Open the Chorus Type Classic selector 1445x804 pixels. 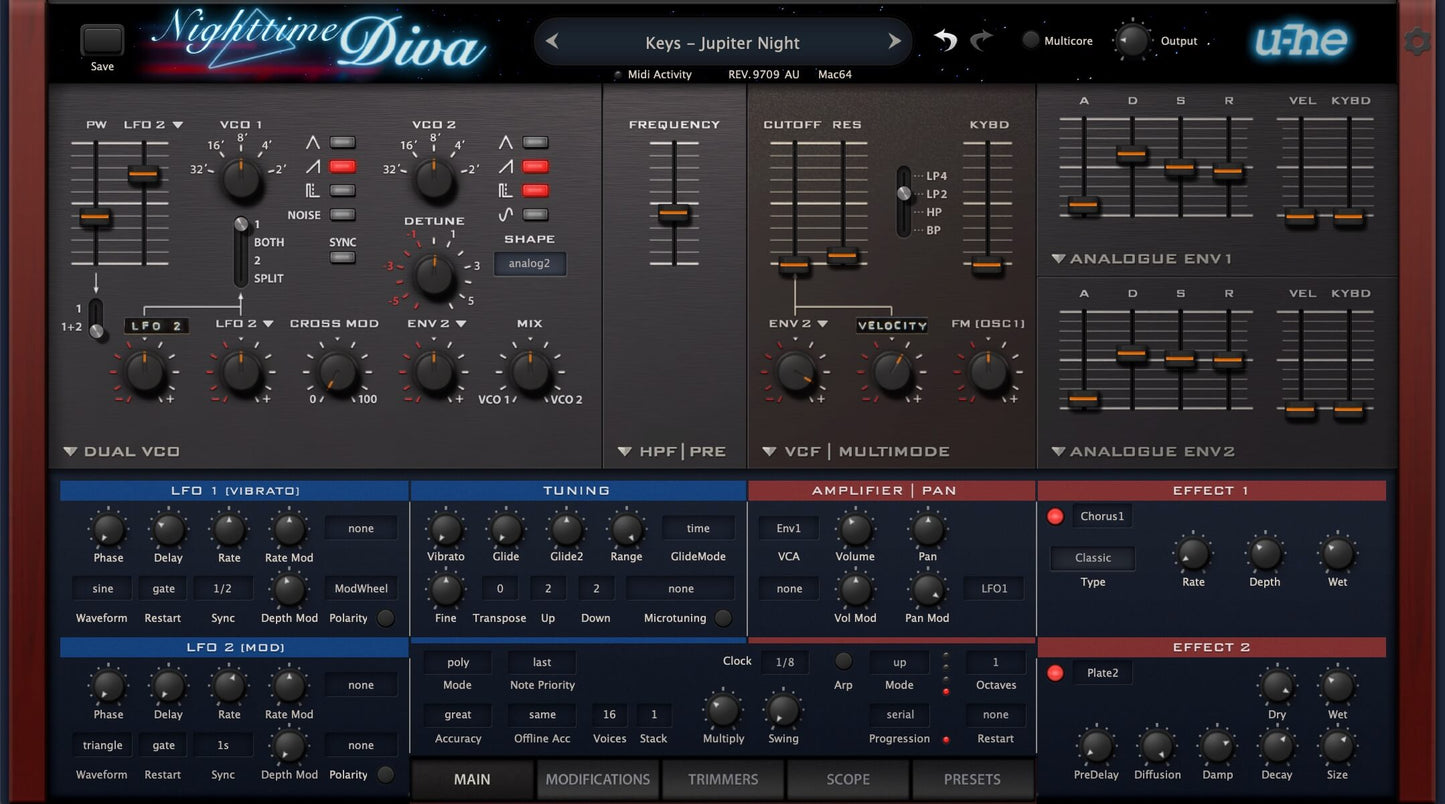[1093, 558]
